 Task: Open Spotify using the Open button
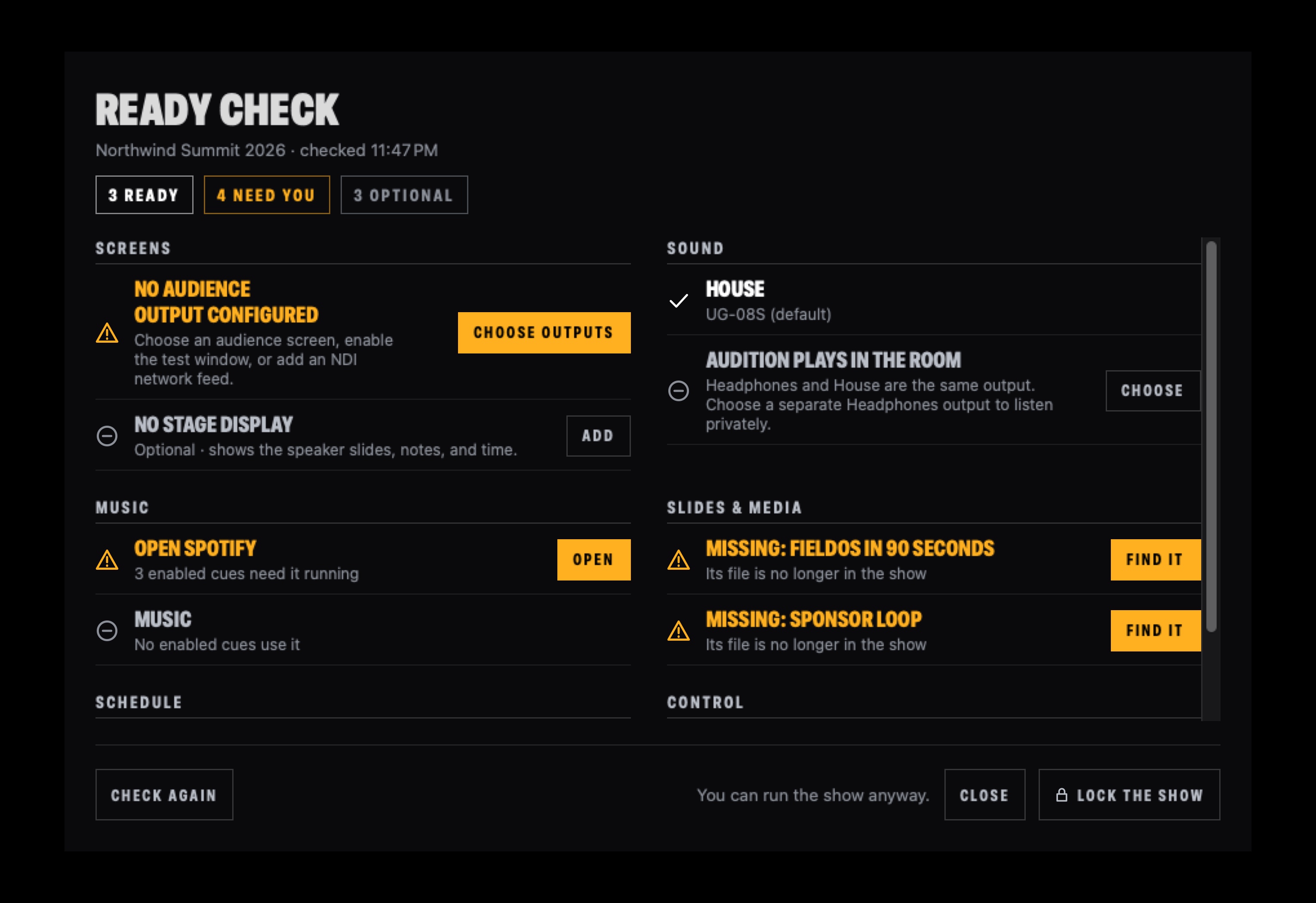594,560
